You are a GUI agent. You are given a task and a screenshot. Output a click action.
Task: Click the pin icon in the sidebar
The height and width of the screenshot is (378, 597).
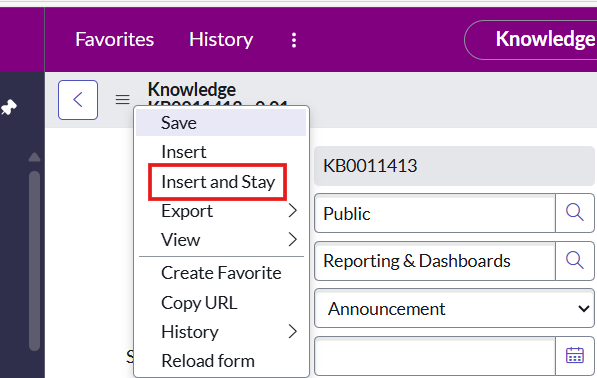[x=8, y=107]
